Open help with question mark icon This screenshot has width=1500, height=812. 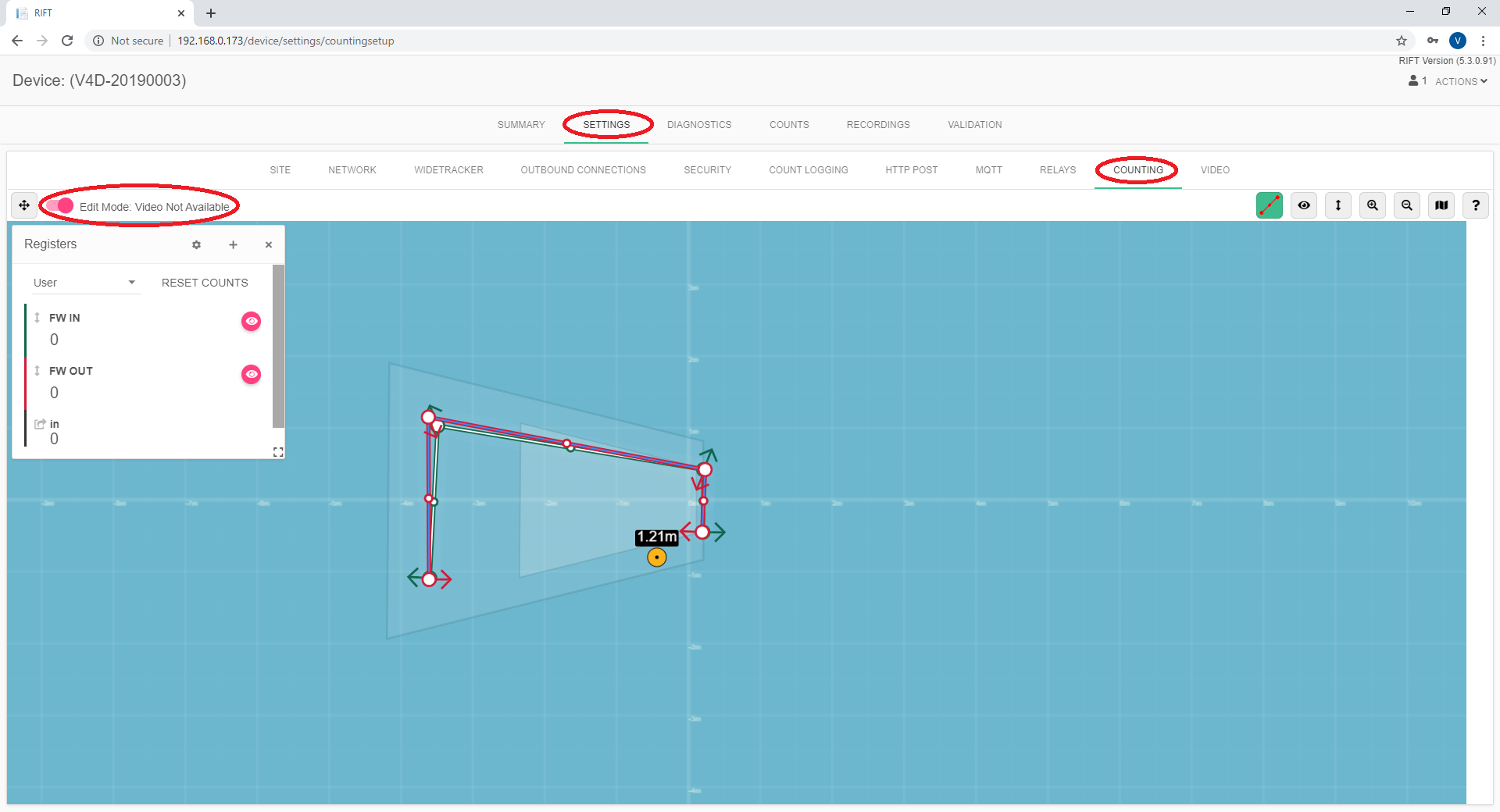click(1476, 205)
